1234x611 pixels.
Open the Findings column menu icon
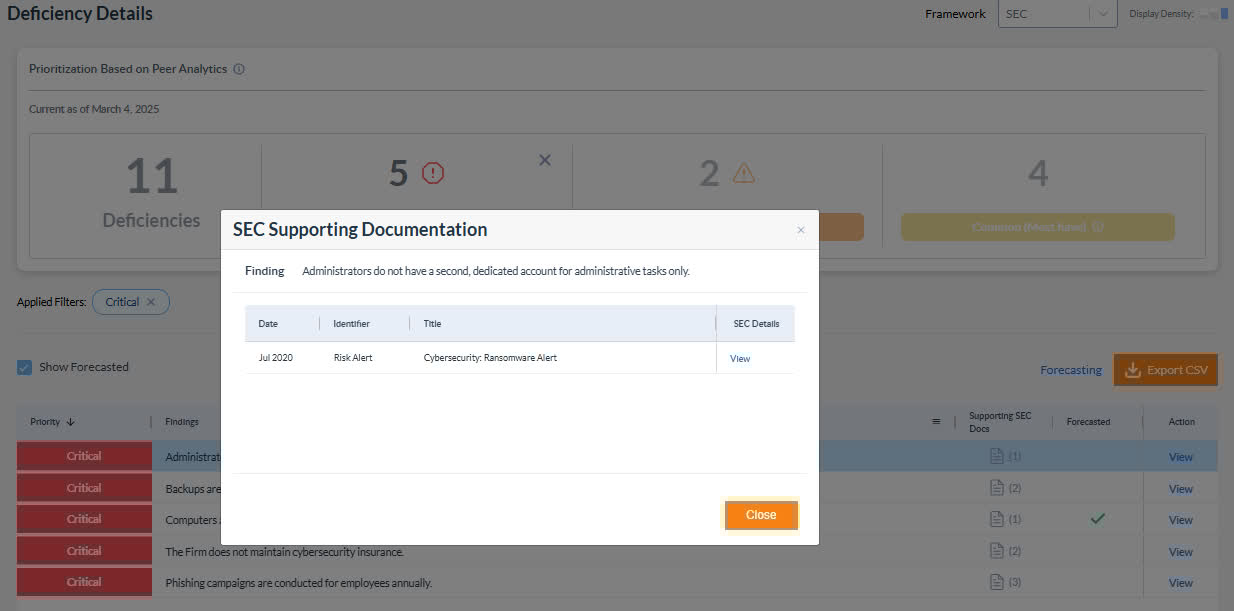936,422
